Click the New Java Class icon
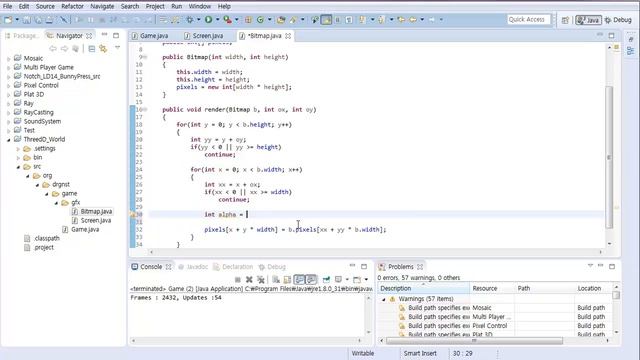 pyautogui.click(x=260, y=20)
